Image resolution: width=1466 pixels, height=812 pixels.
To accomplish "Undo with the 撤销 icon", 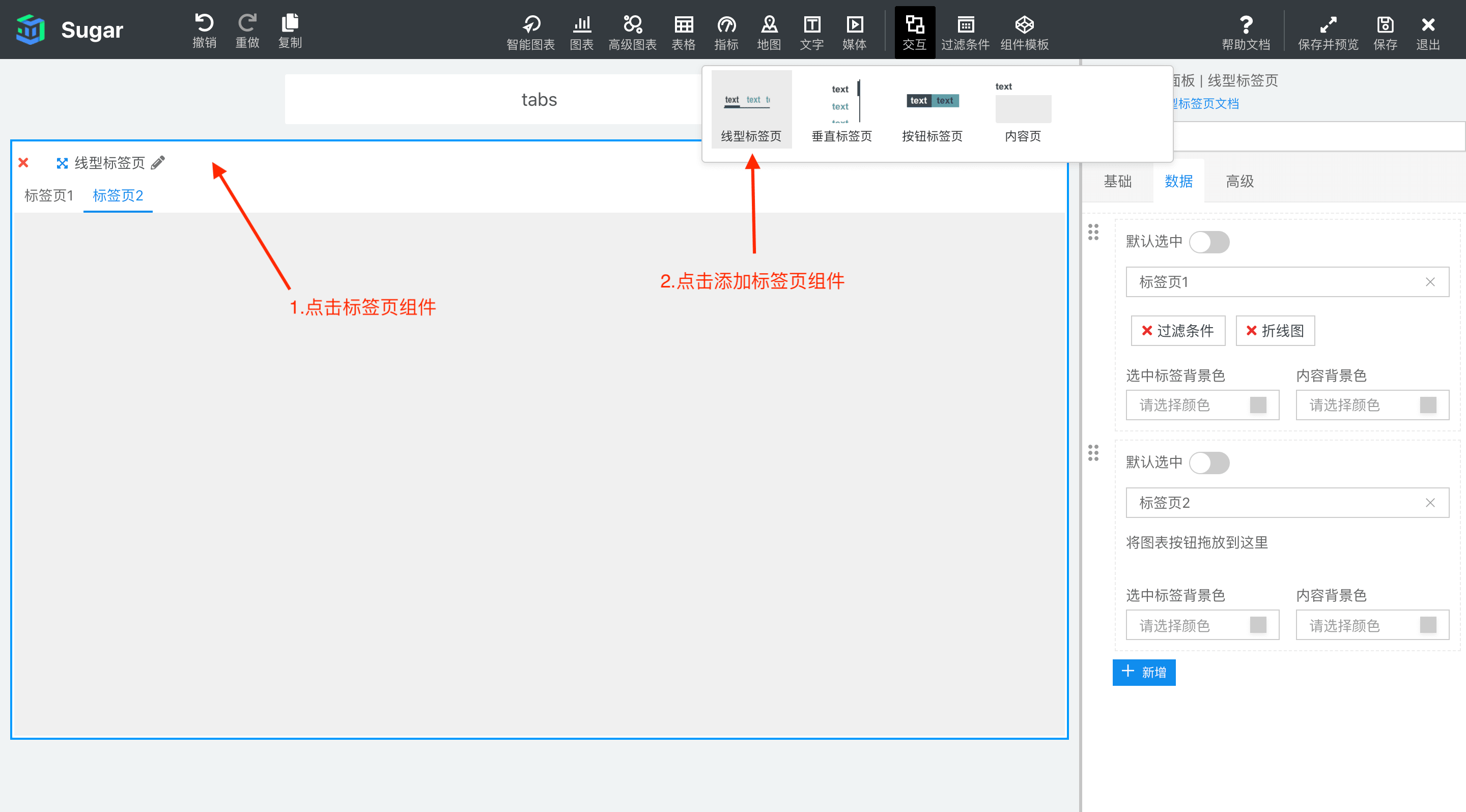I will [x=204, y=30].
